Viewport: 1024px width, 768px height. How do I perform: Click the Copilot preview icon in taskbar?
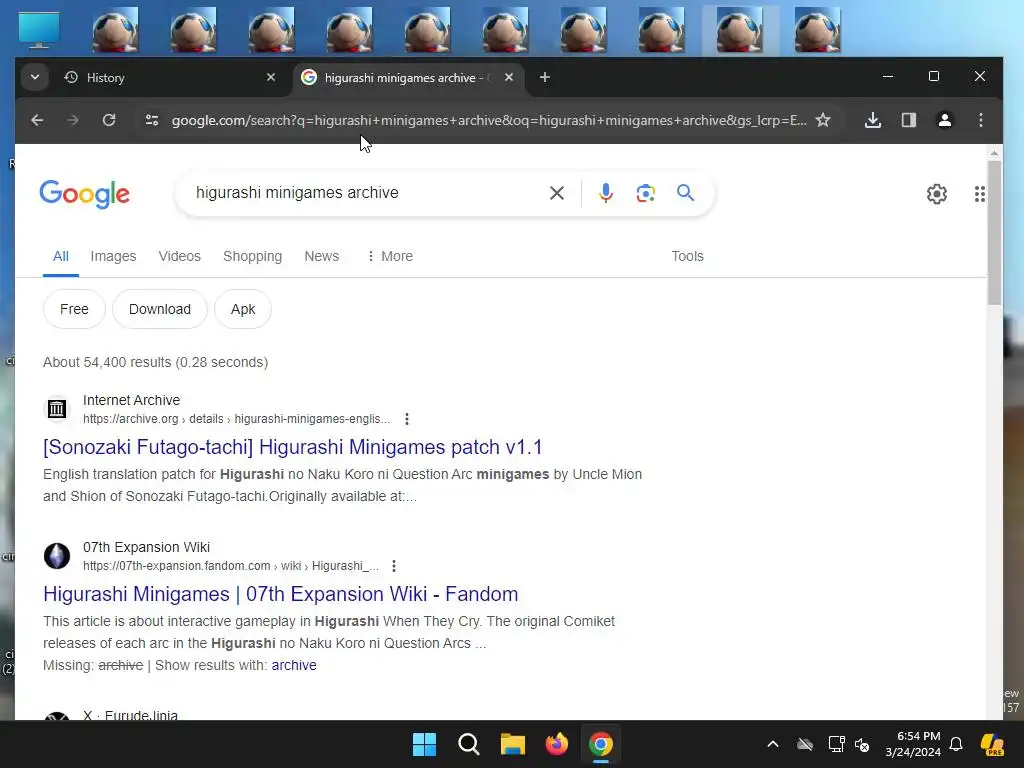(992, 744)
